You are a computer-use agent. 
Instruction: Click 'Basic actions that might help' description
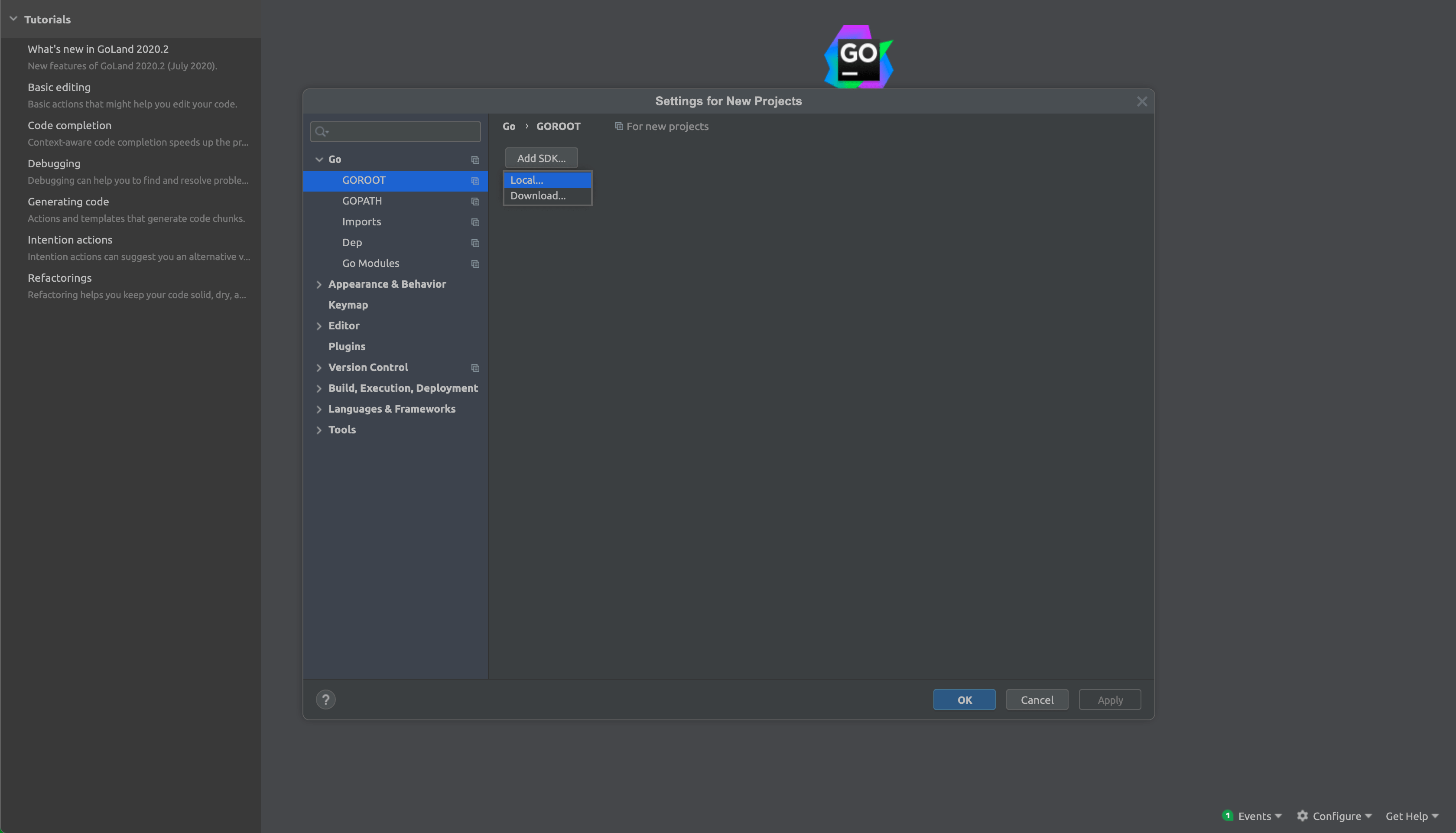(x=132, y=105)
